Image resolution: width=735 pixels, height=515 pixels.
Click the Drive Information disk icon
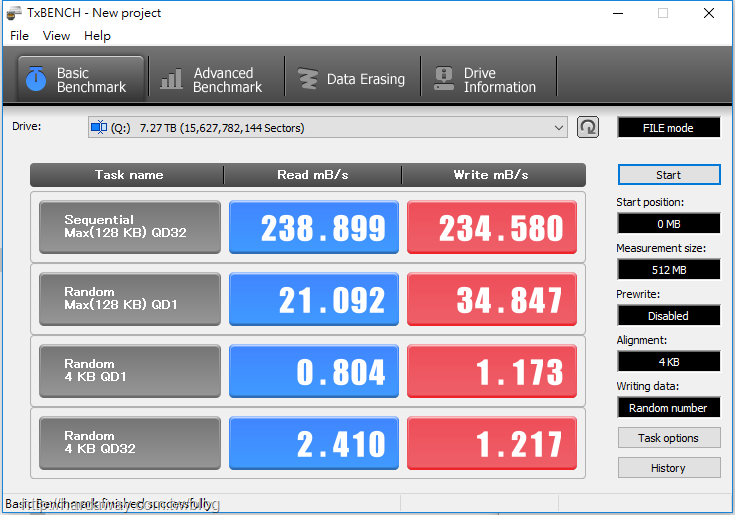(x=443, y=79)
